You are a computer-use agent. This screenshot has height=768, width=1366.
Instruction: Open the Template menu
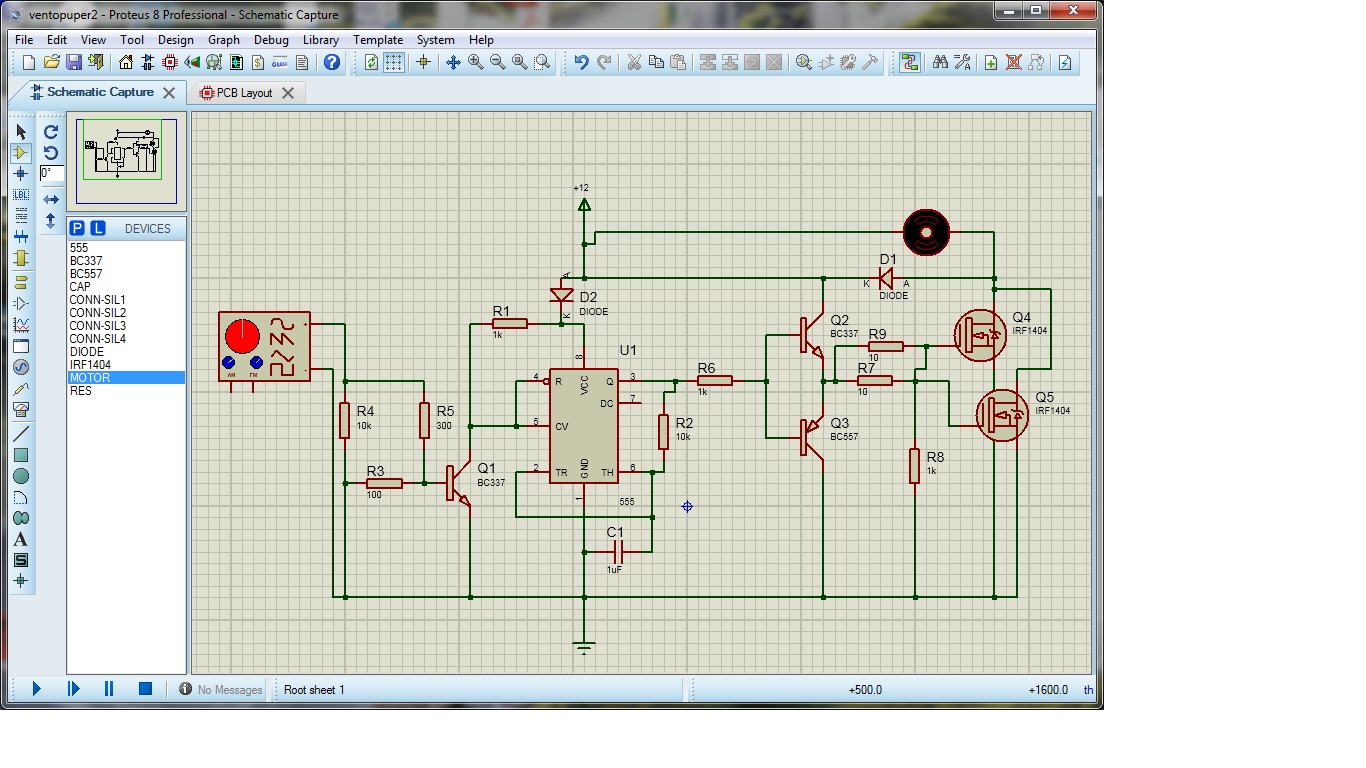pyautogui.click(x=378, y=40)
